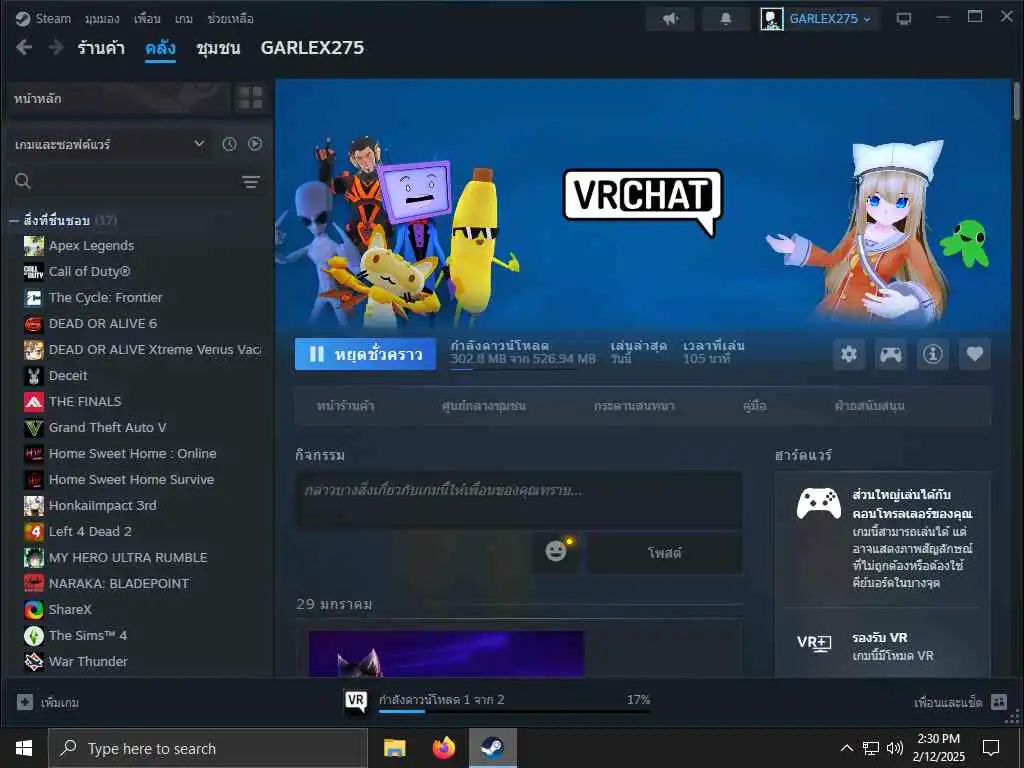Click the announcements megaphone icon

670,19
